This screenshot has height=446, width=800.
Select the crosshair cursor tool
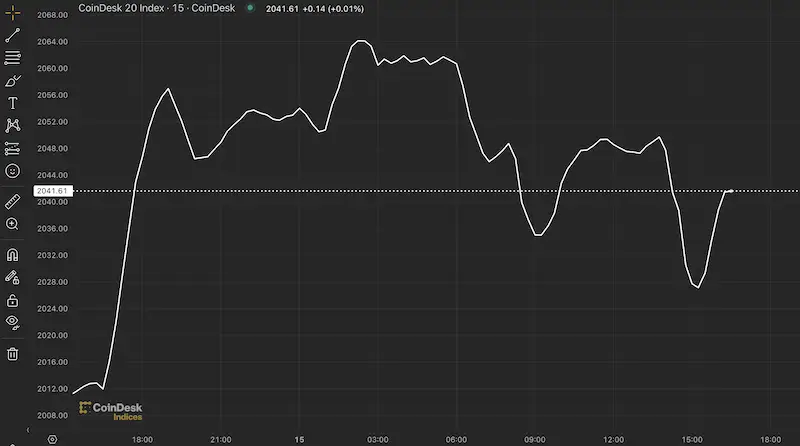[12, 13]
